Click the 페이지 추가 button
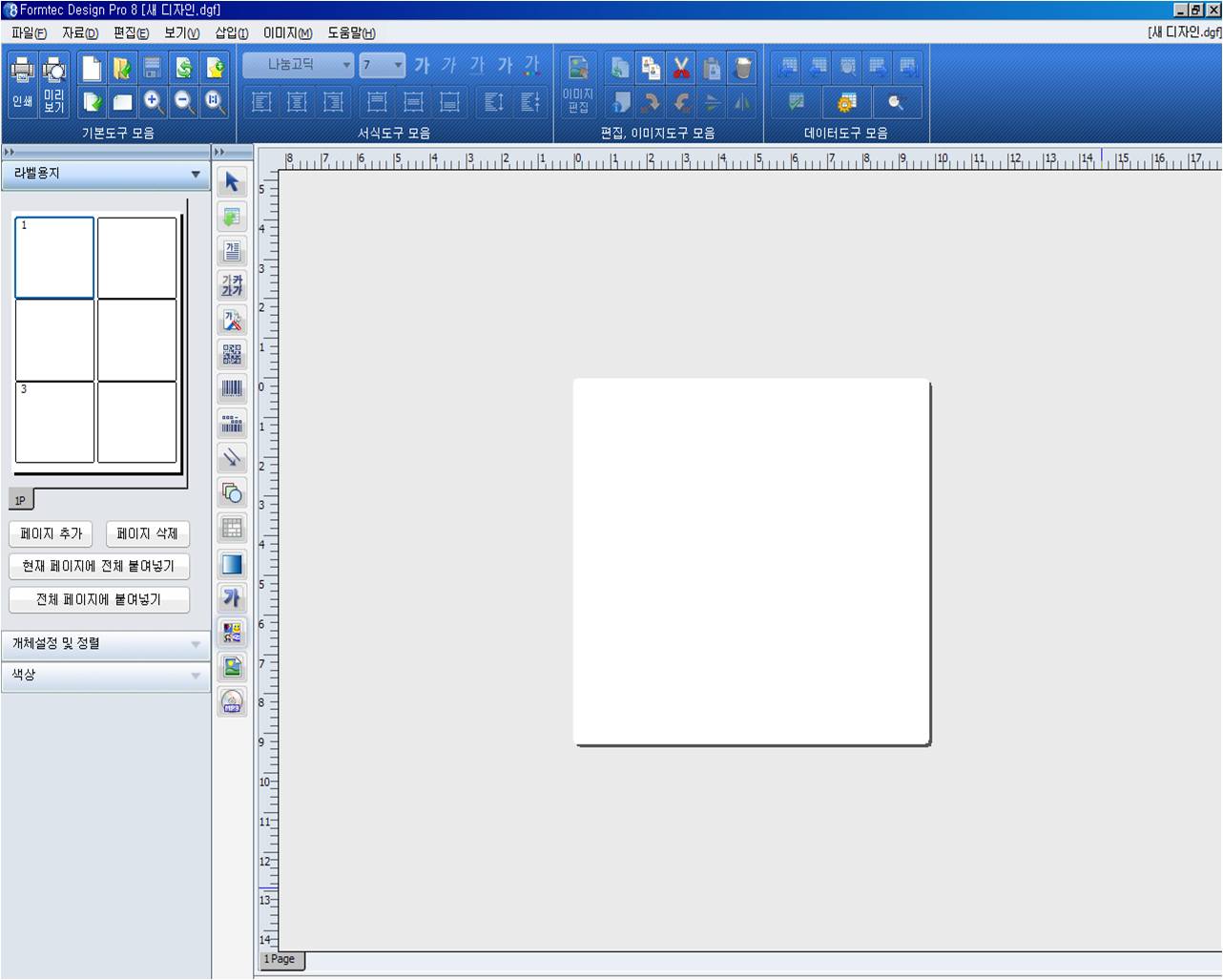 coord(52,534)
